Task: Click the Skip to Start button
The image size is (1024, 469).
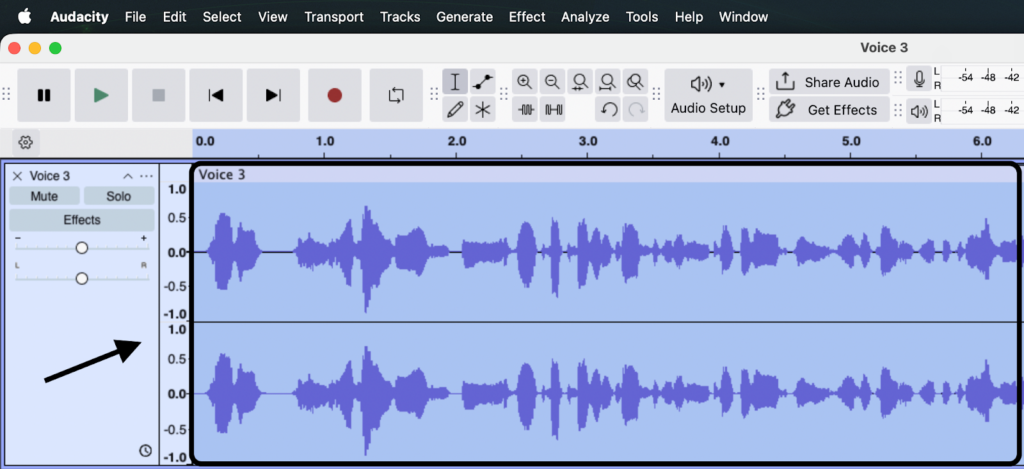Action: (215, 95)
